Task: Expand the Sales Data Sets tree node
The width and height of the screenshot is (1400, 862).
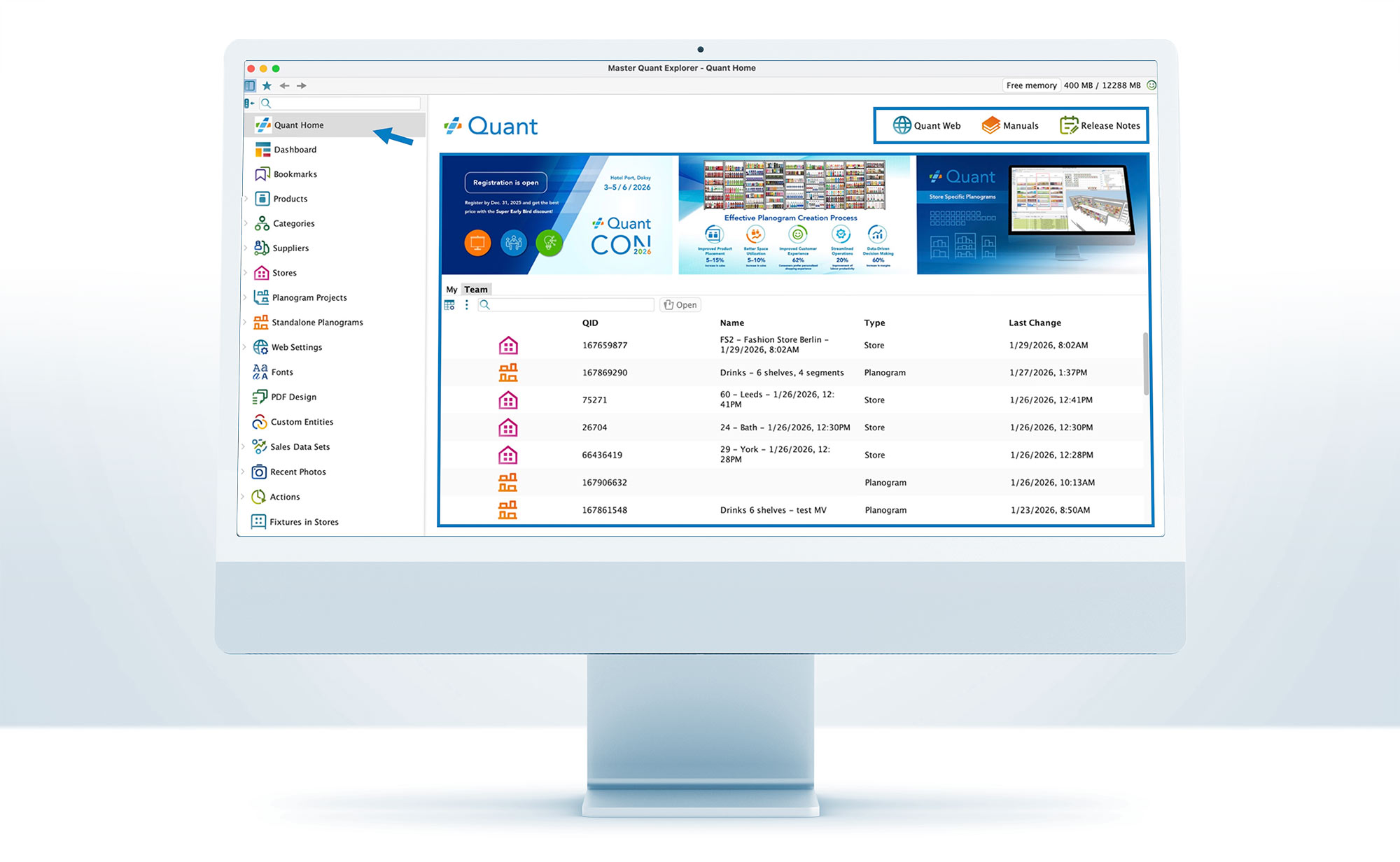Action: click(x=243, y=446)
